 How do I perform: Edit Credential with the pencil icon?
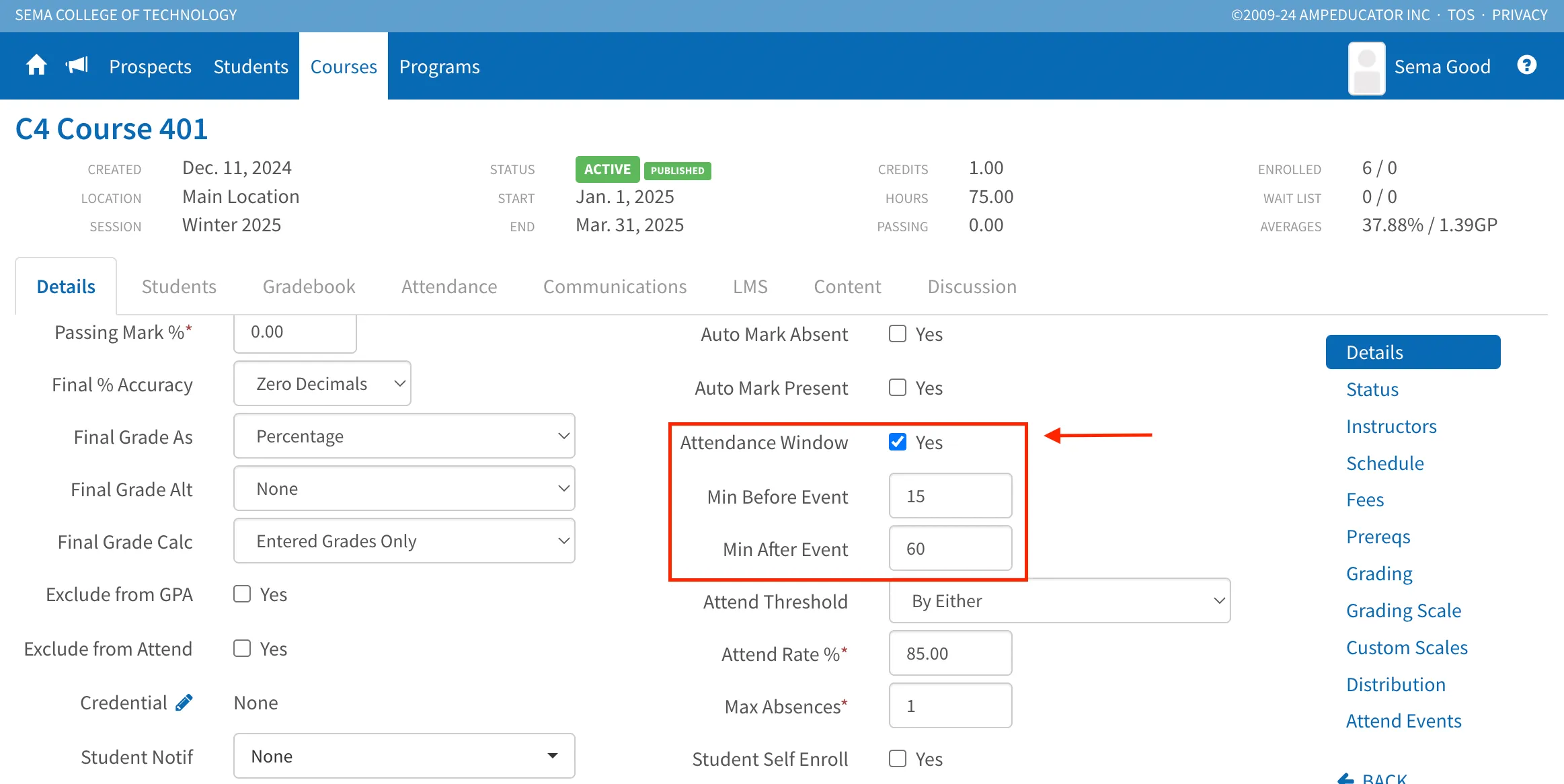click(184, 703)
